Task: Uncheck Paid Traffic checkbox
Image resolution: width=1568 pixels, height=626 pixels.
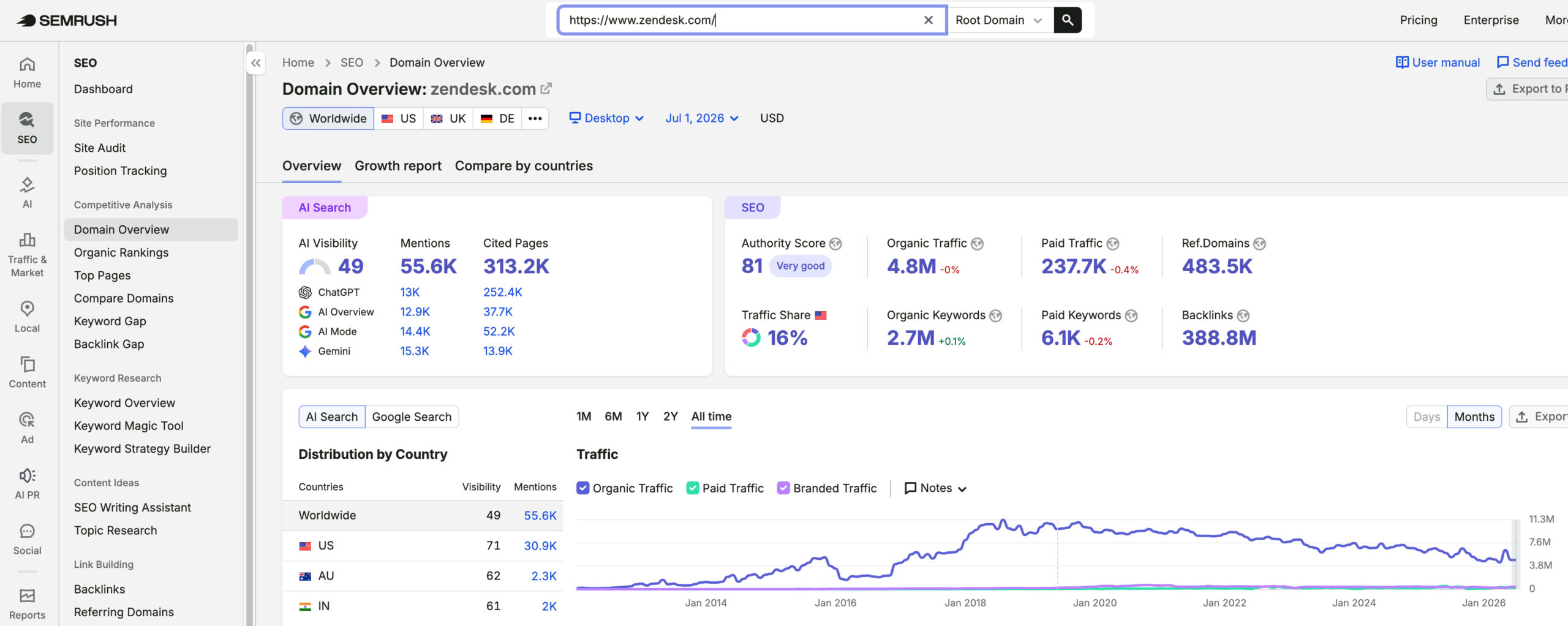Action: coord(693,488)
